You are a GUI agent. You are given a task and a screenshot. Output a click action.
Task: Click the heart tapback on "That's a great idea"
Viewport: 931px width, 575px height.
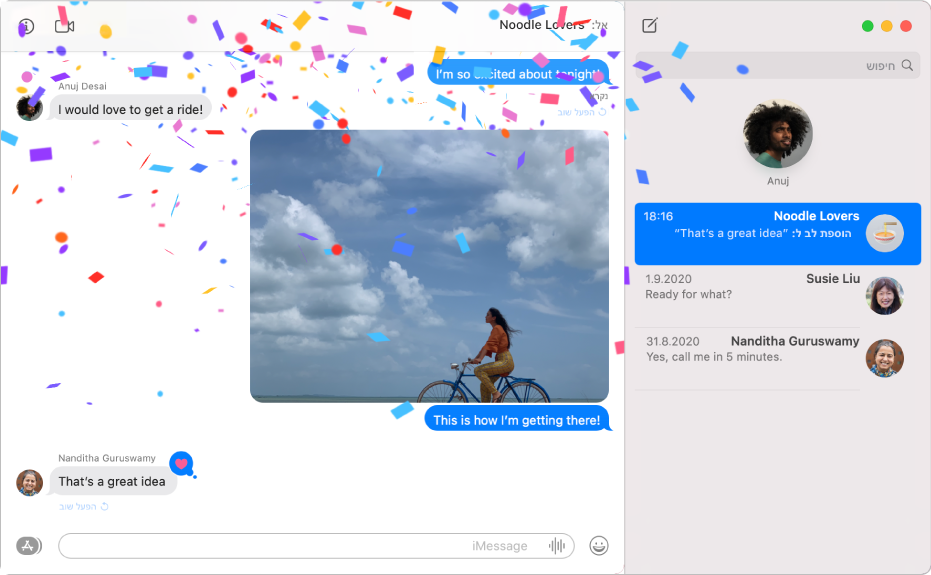click(182, 464)
